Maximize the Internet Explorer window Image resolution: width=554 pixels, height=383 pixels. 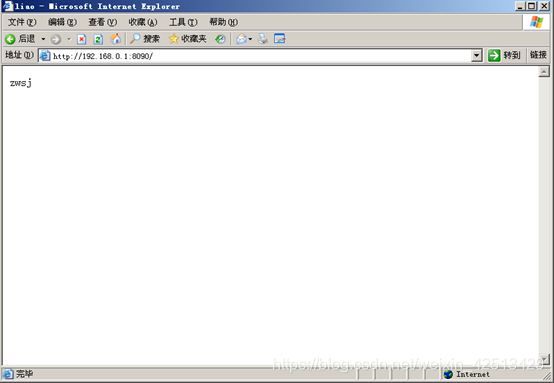(531, 6)
